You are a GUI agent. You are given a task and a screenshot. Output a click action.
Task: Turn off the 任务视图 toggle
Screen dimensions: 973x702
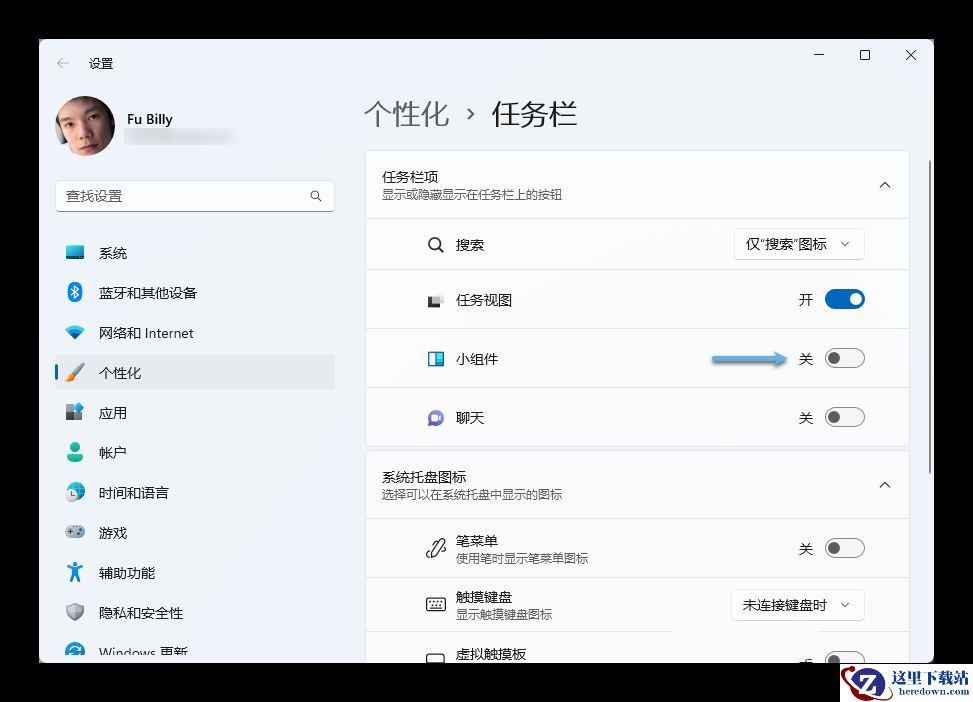845,299
